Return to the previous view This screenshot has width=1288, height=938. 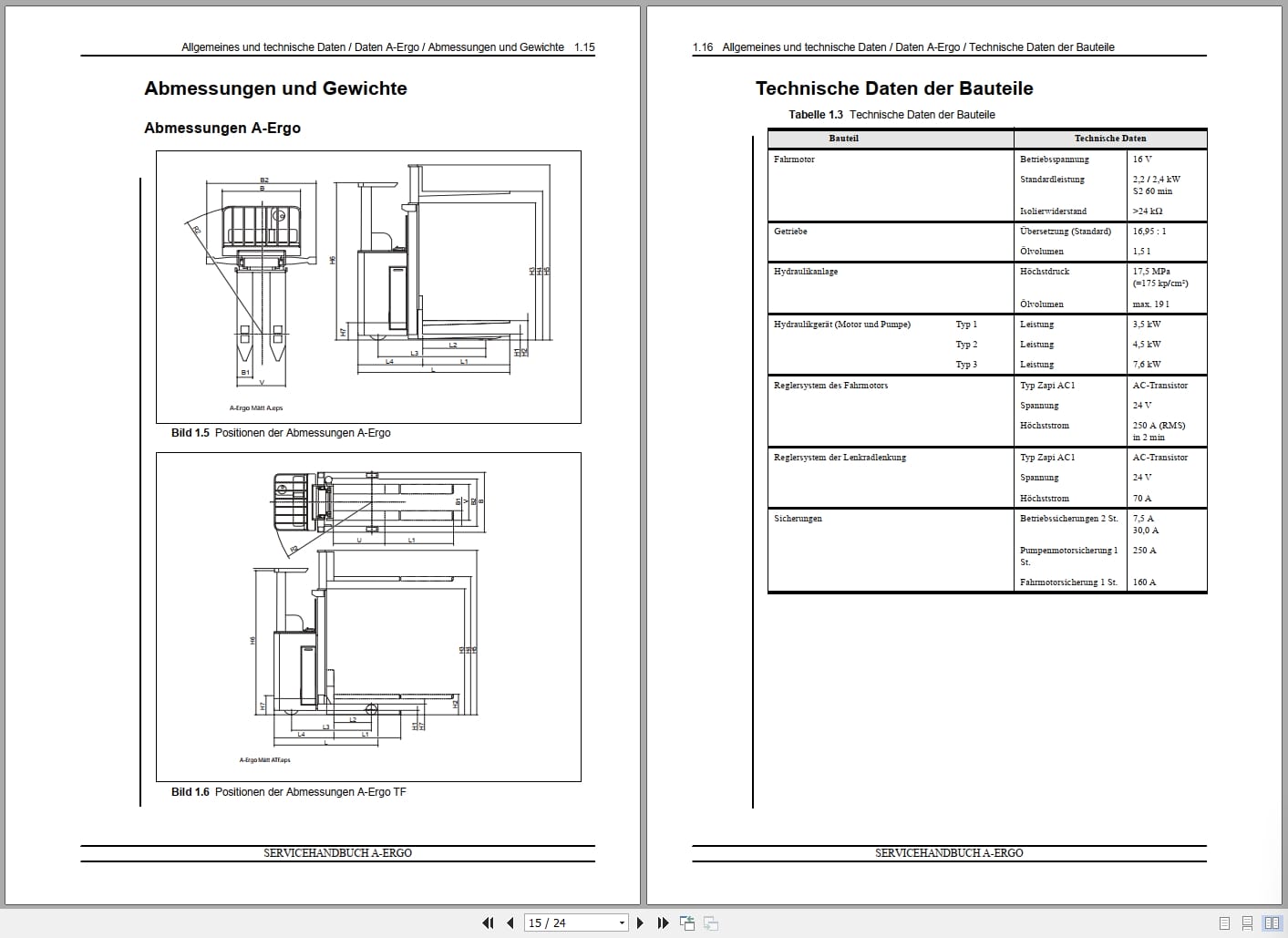click(x=686, y=923)
